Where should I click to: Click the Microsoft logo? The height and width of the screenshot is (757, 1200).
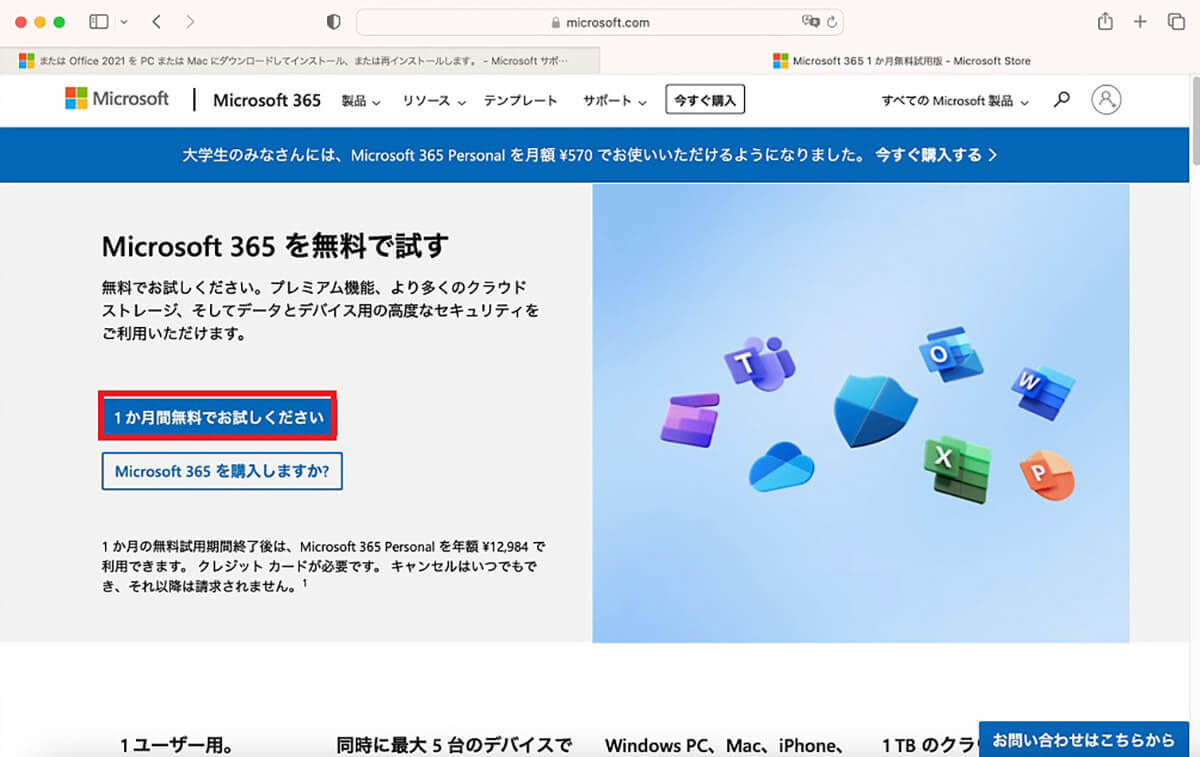tap(117, 98)
